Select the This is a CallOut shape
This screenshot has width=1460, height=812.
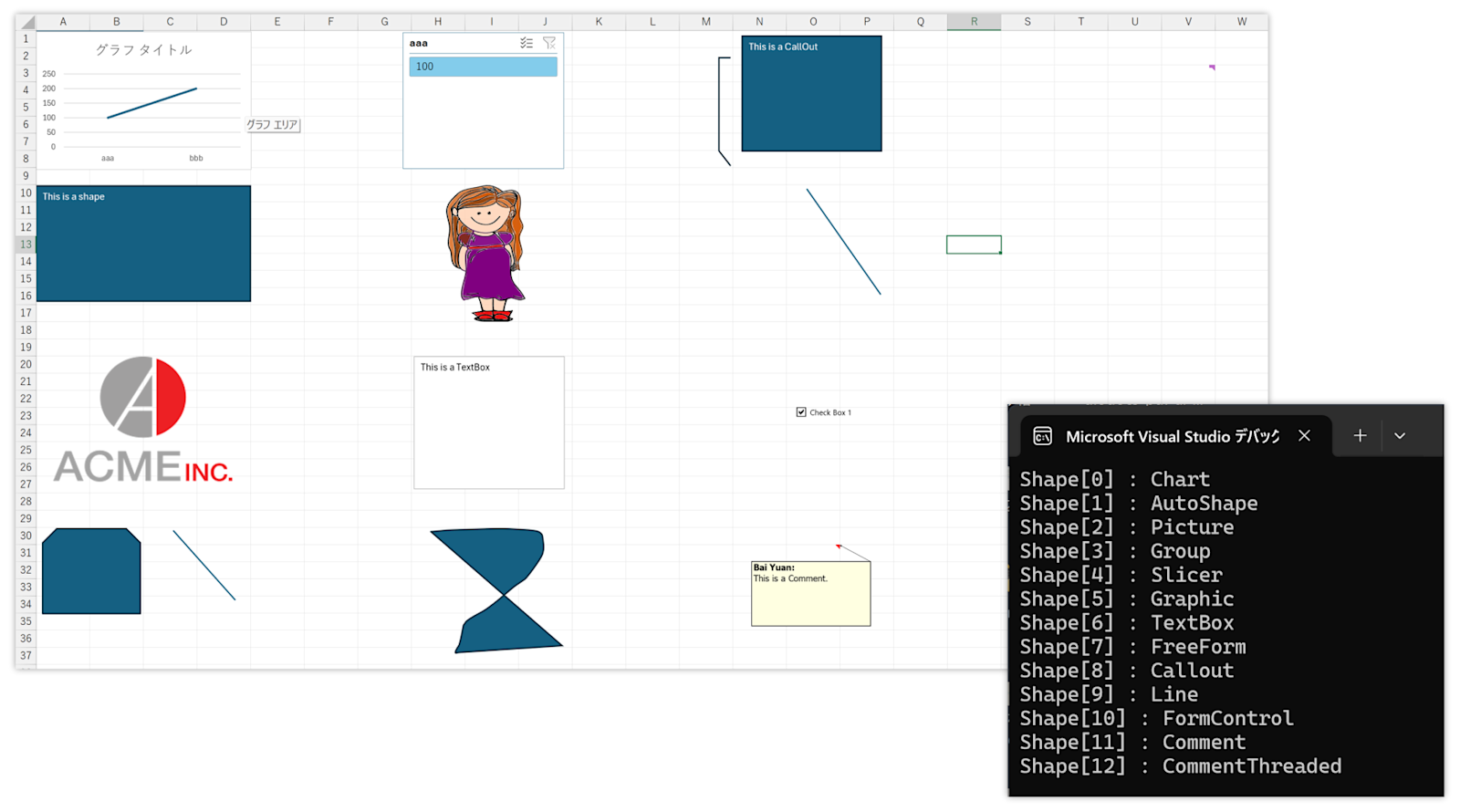[x=811, y=94]
